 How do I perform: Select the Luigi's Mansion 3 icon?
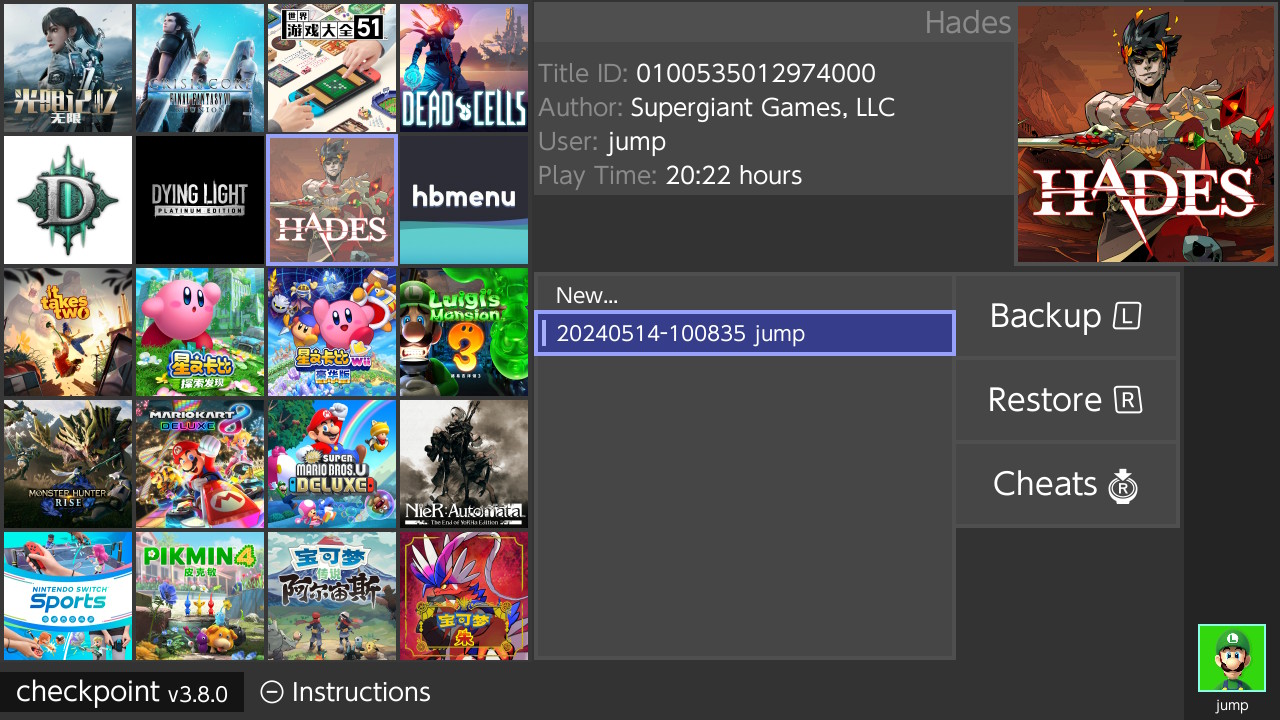[x=464, y=332]
